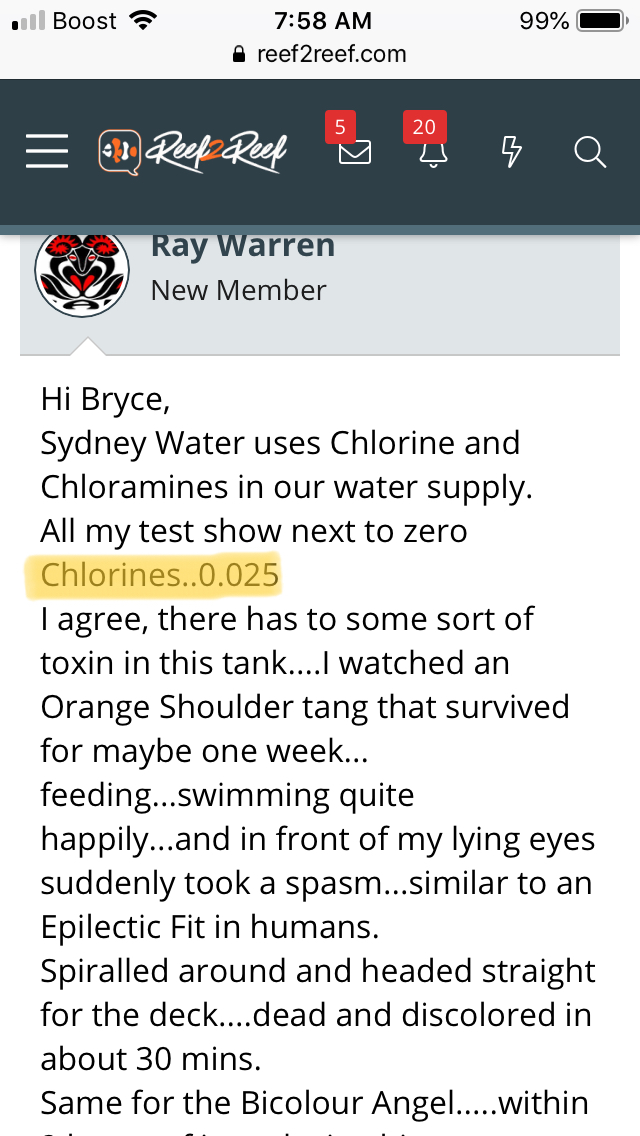Image resolution: width=640 pixels, height=1136 pixels.
Task: Click the lightning bolt what's new icon
Action: [511, 152]
